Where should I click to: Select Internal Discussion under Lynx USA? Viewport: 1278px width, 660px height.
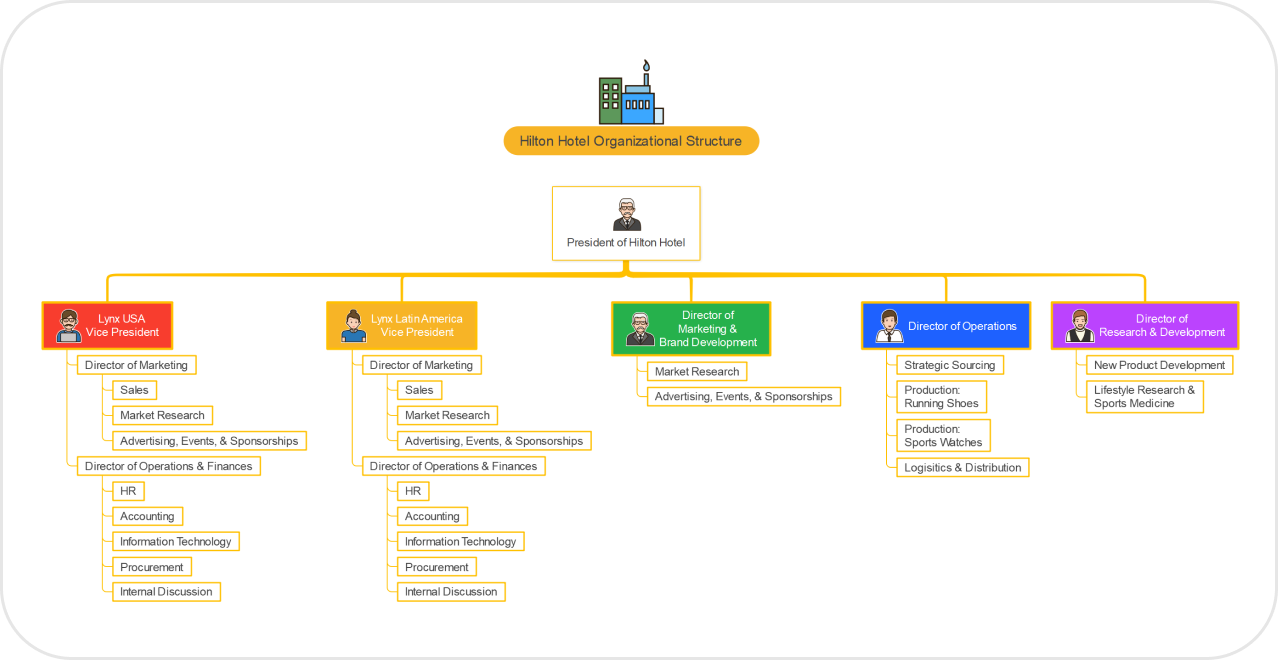tap(166, 592)
